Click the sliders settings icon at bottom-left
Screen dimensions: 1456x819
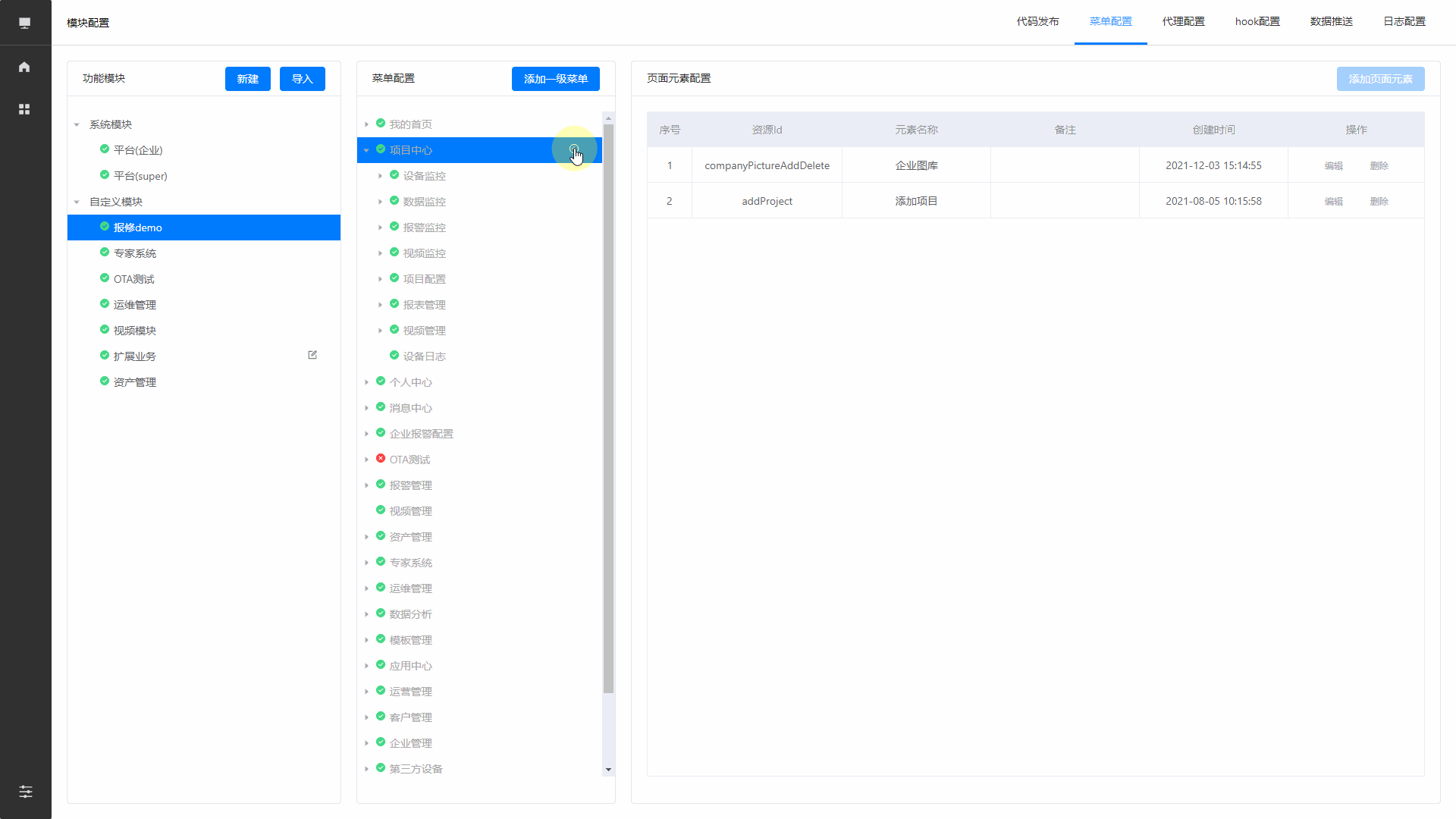coord(25,792)
